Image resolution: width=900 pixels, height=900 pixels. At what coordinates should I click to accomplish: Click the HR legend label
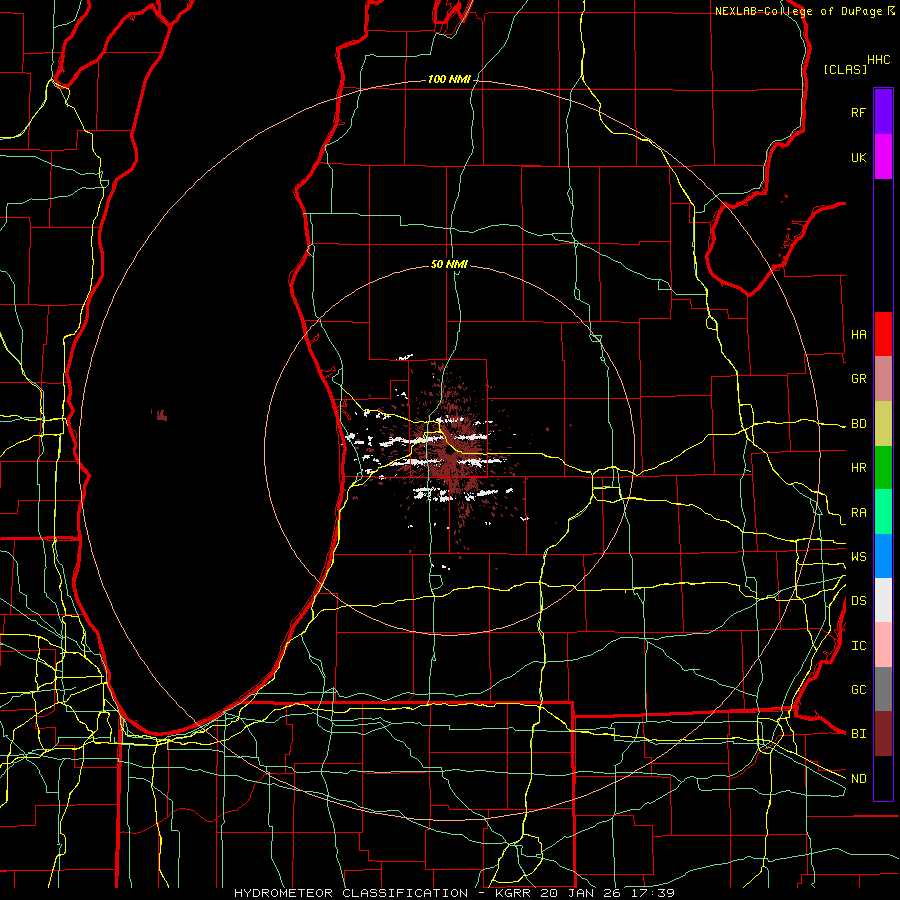click(x=859, y=468)
